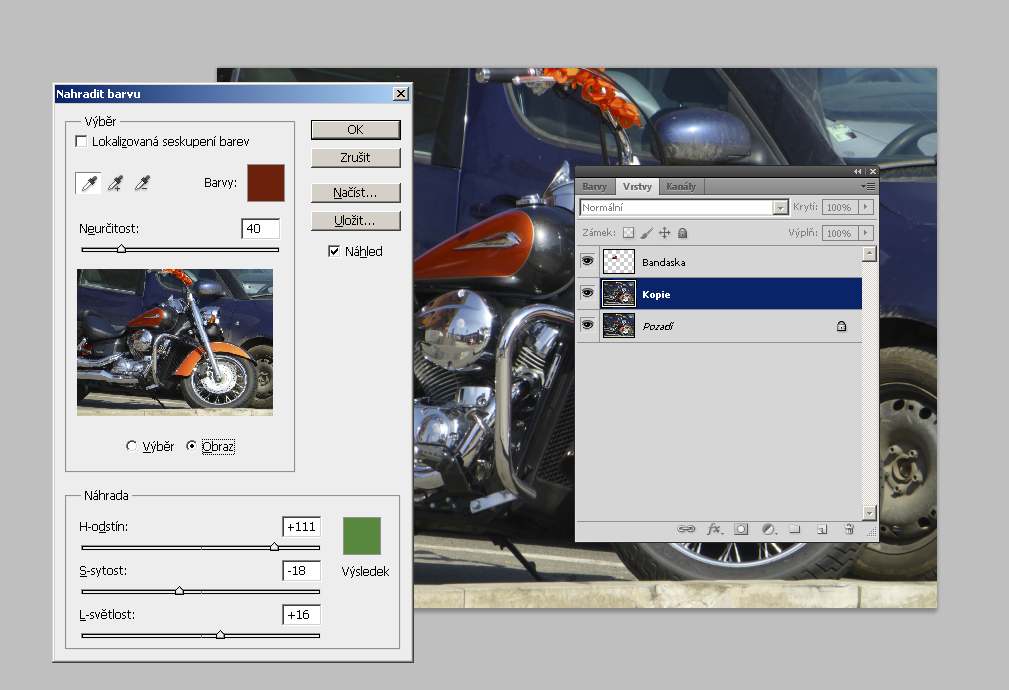Image resolution: width=1009 pixels, height=690 pixels.
Task: Hide the Bandaska layer with eye icon
Action: pos(587,262)
